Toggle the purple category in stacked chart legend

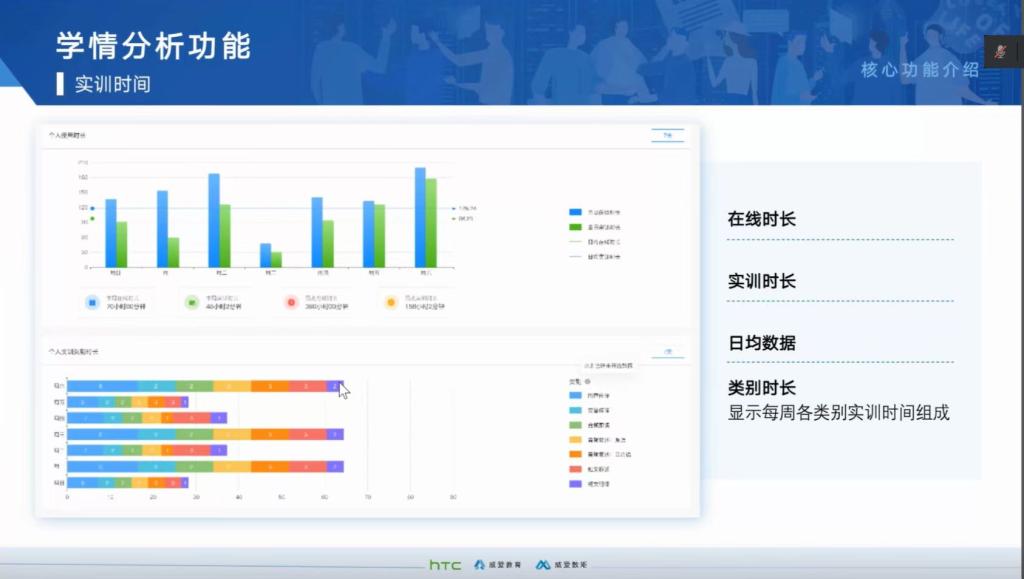574,483
